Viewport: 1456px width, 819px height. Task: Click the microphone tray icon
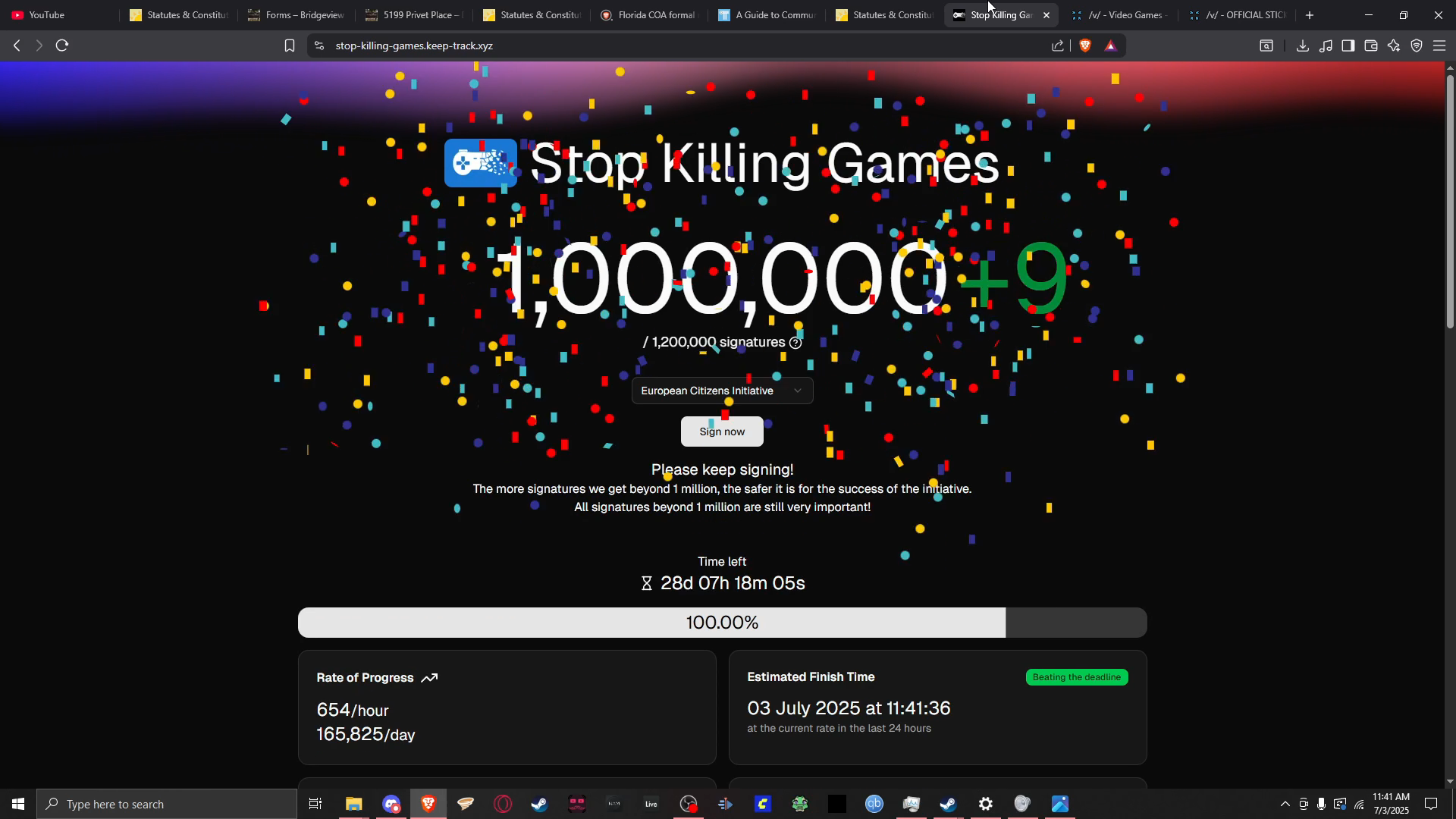coord(1321,804)
